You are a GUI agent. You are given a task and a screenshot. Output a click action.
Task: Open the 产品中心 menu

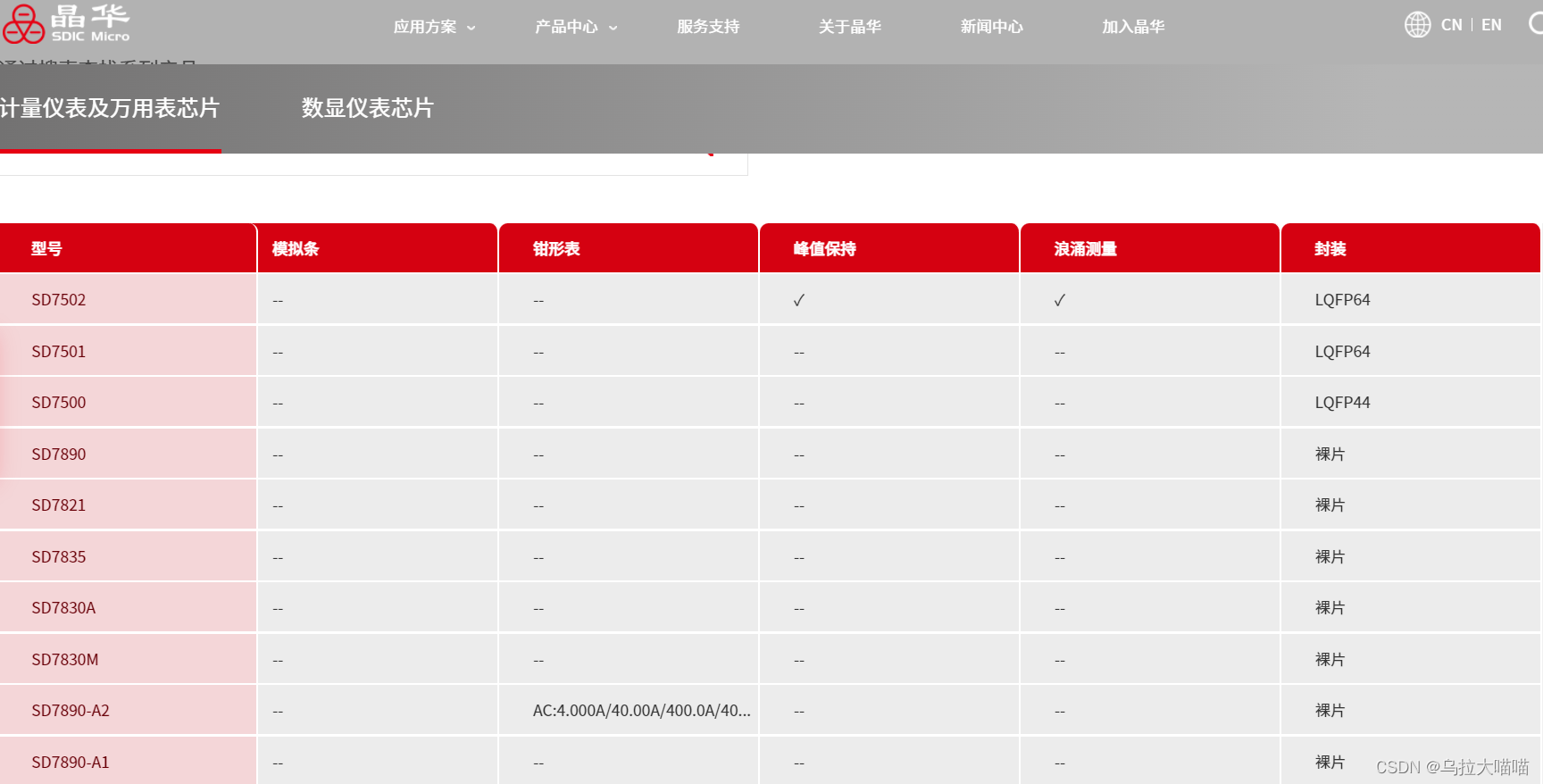[566, 27]
